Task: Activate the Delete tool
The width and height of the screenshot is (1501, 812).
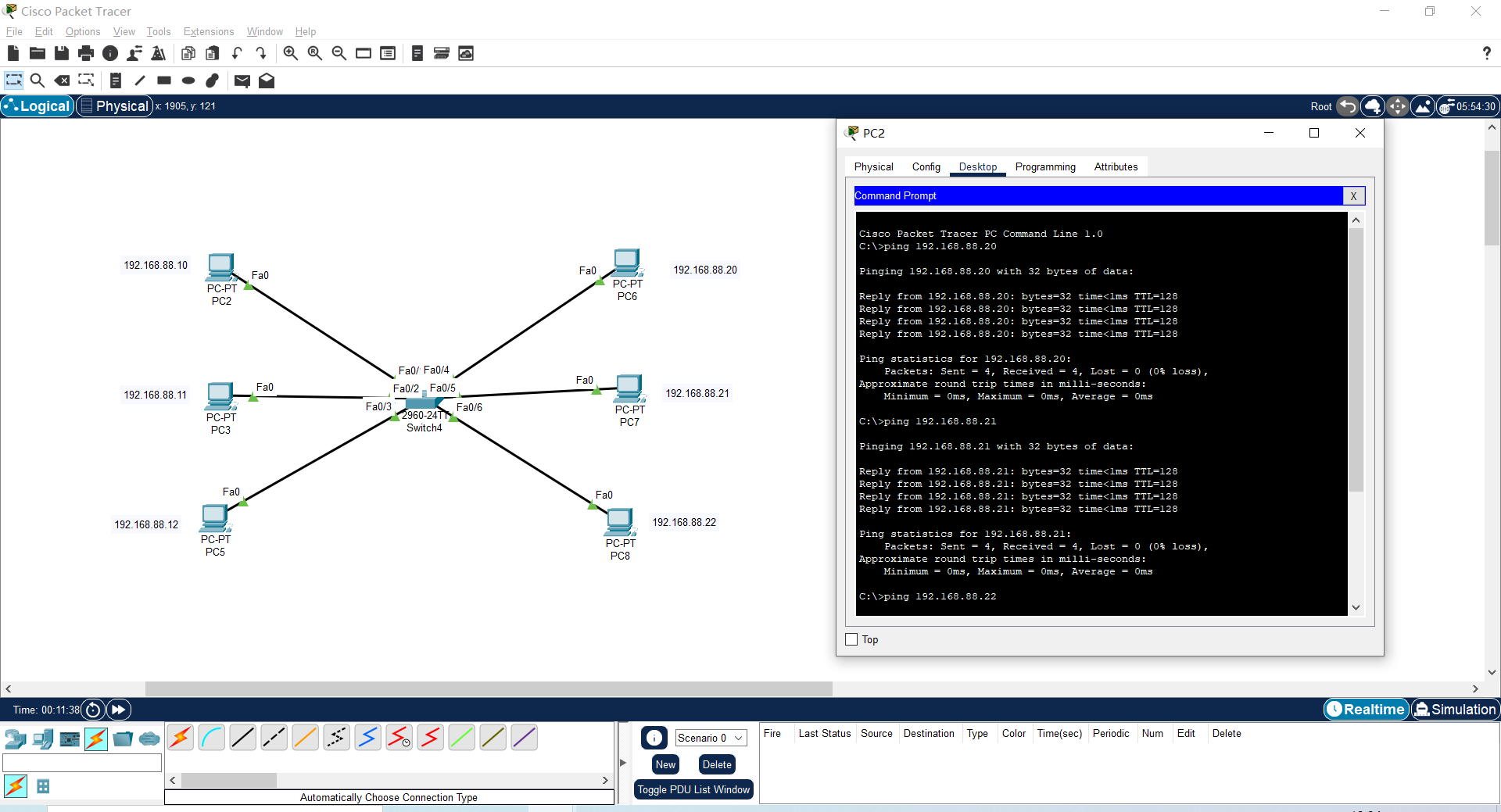Action: click(62, 80)
